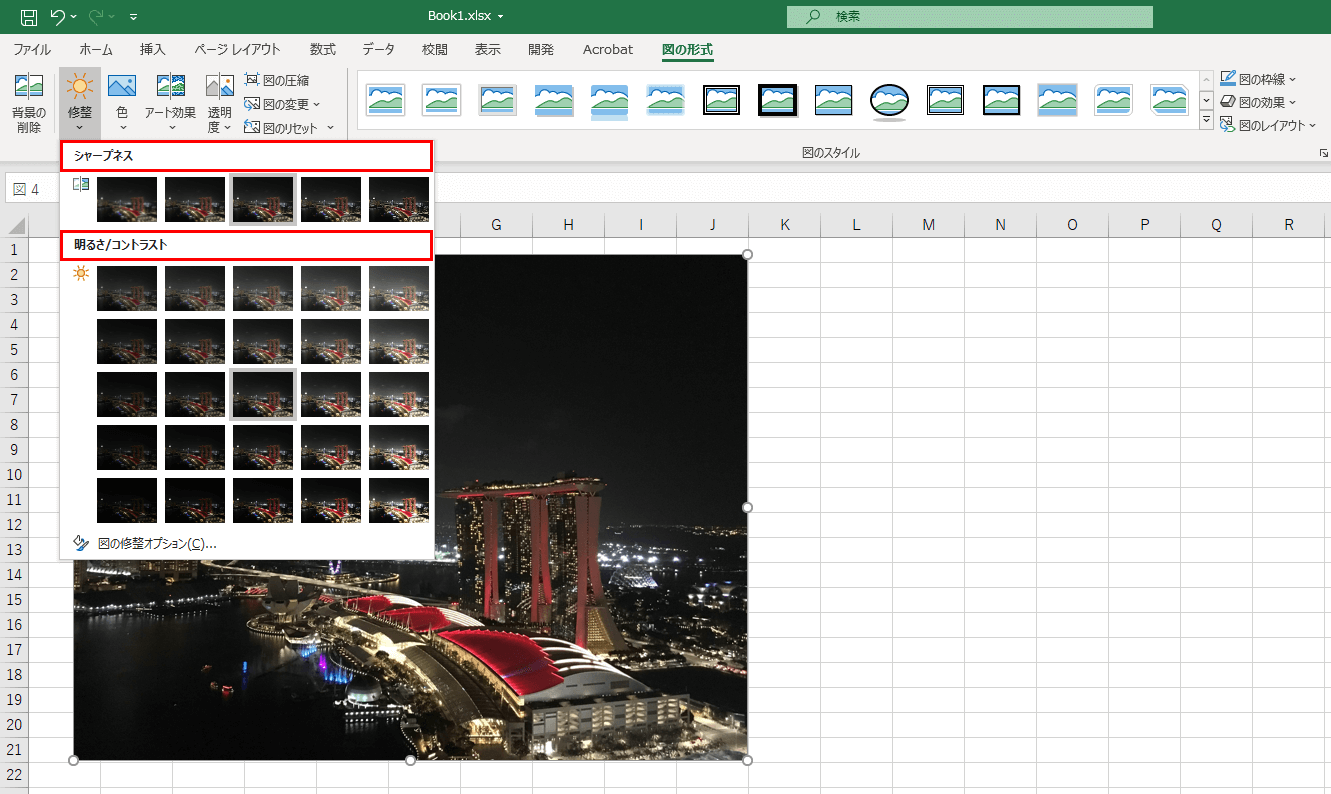
Task: Click 図の修整オプション at the menu bottom
Action: pyautogui.click(x=157, y=544)
